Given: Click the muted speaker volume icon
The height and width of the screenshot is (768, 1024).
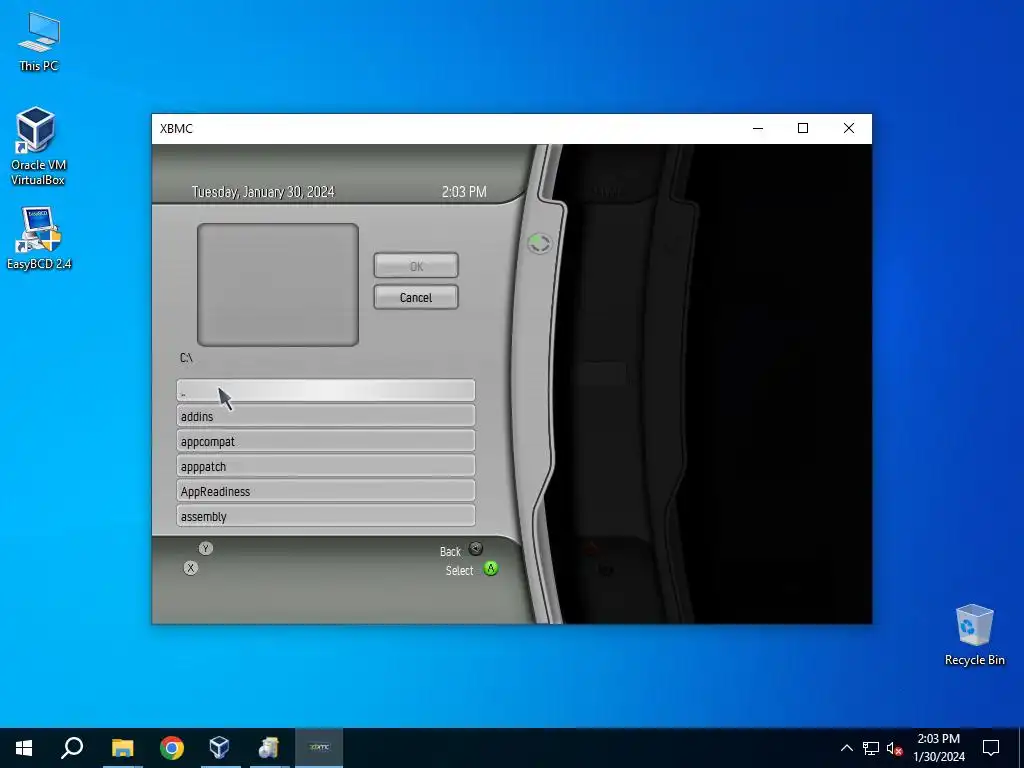Looking at the screenshot, I should (x=894, y=748).
